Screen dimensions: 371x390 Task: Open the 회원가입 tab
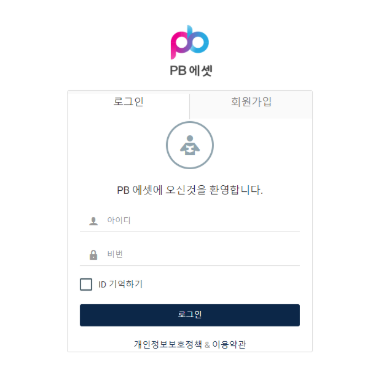point(251,101)
